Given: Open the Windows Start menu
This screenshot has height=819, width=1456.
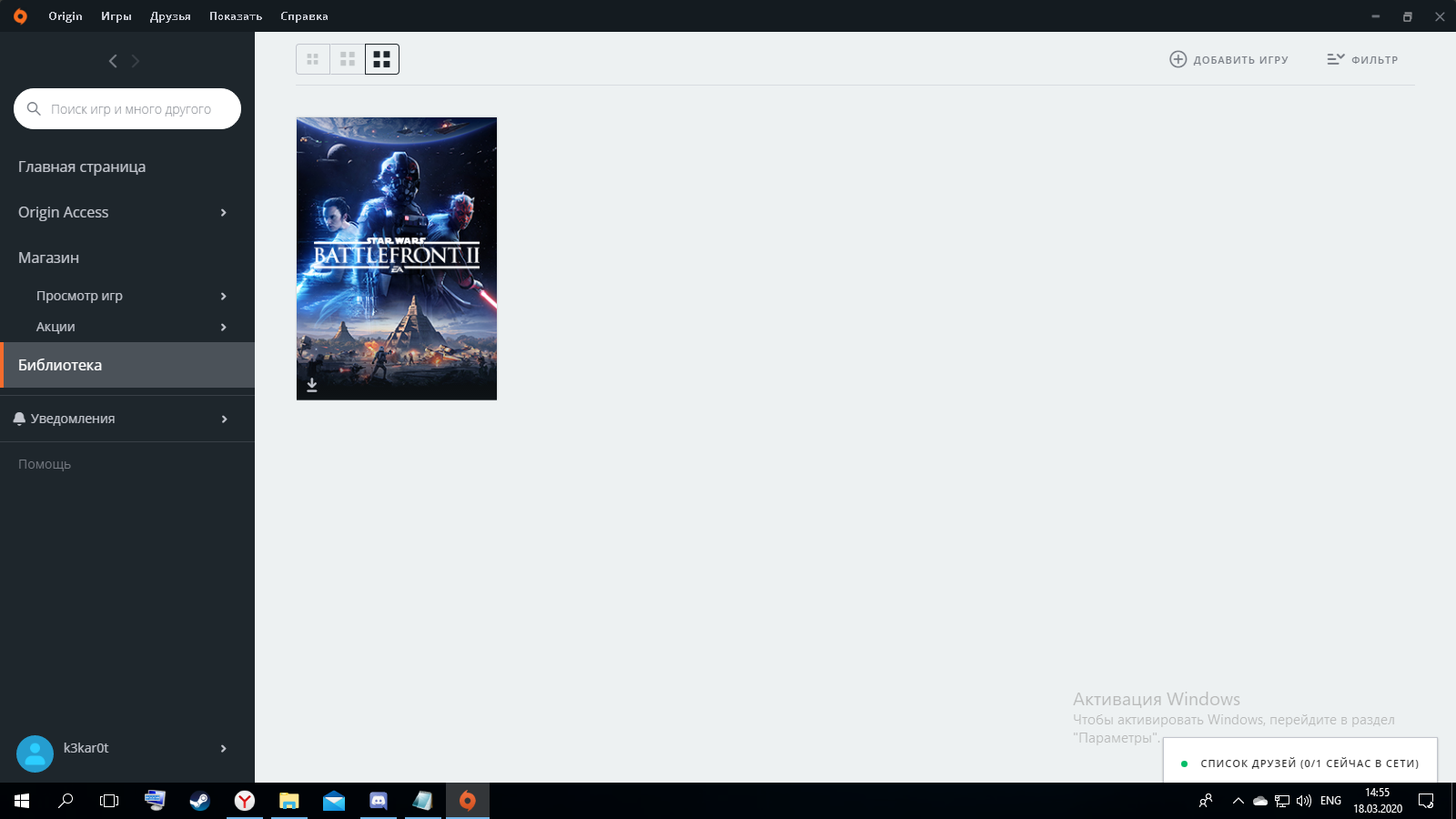Looking at the screenshot, I should pos(22,801).
